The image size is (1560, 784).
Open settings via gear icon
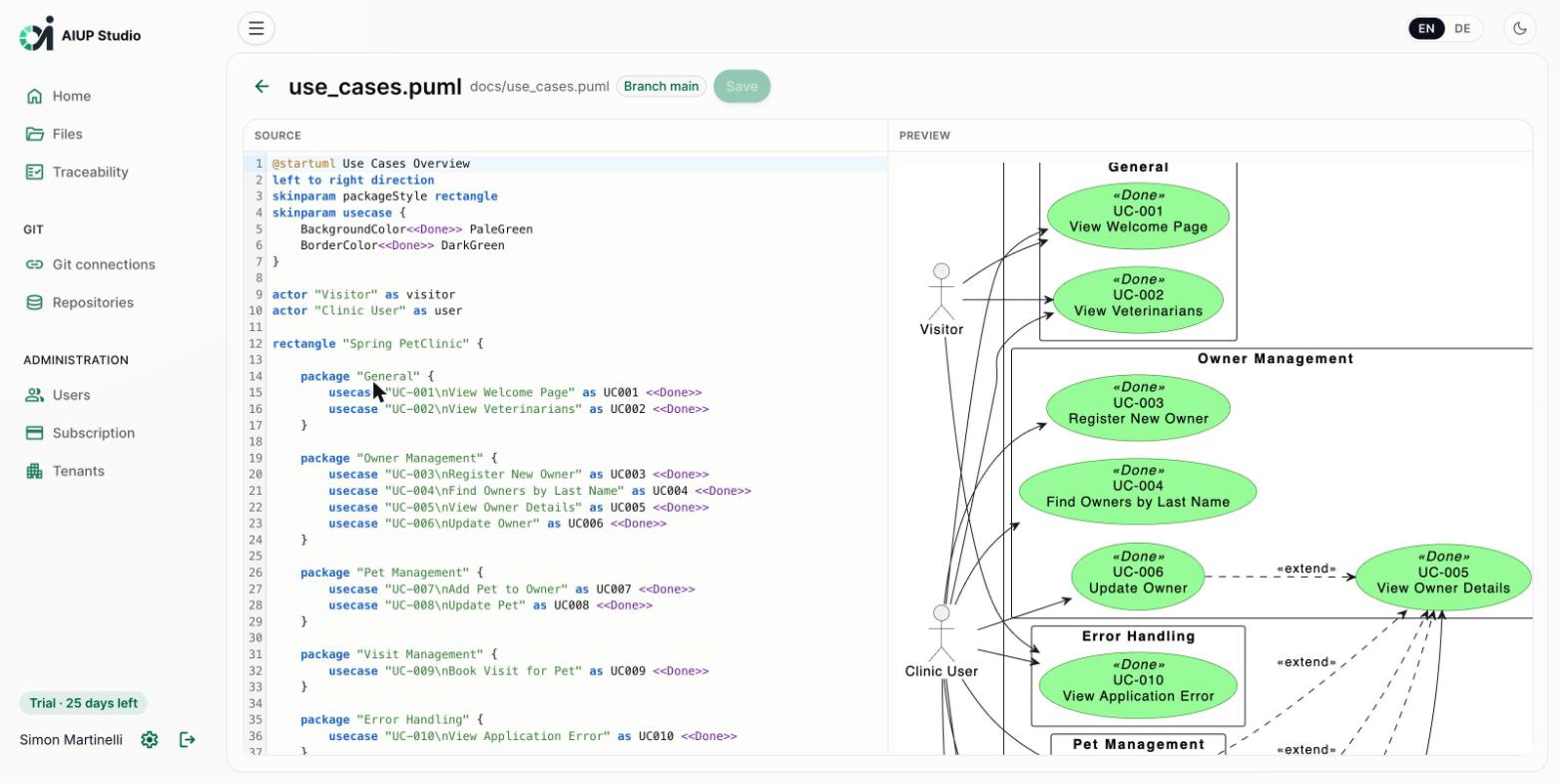click(150, 739)
